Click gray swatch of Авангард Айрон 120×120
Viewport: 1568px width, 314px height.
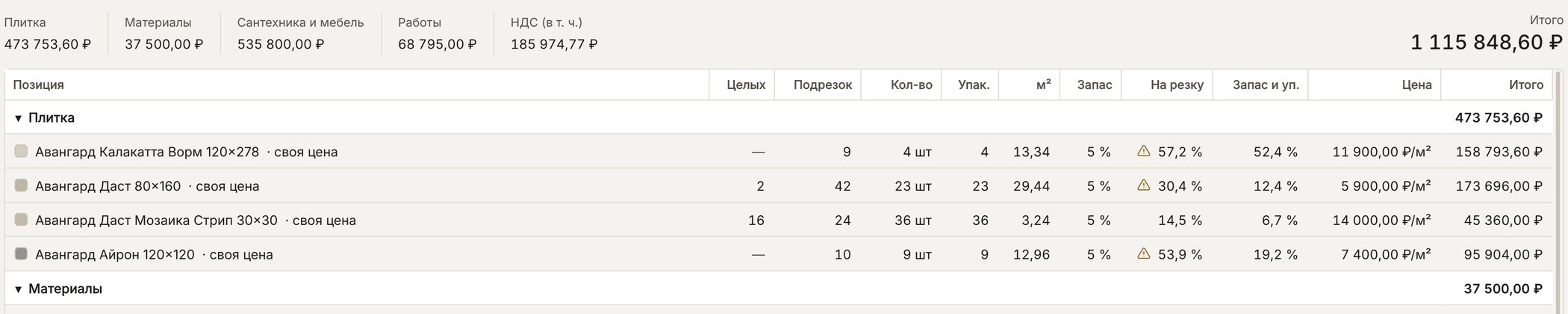pos(21,254)
